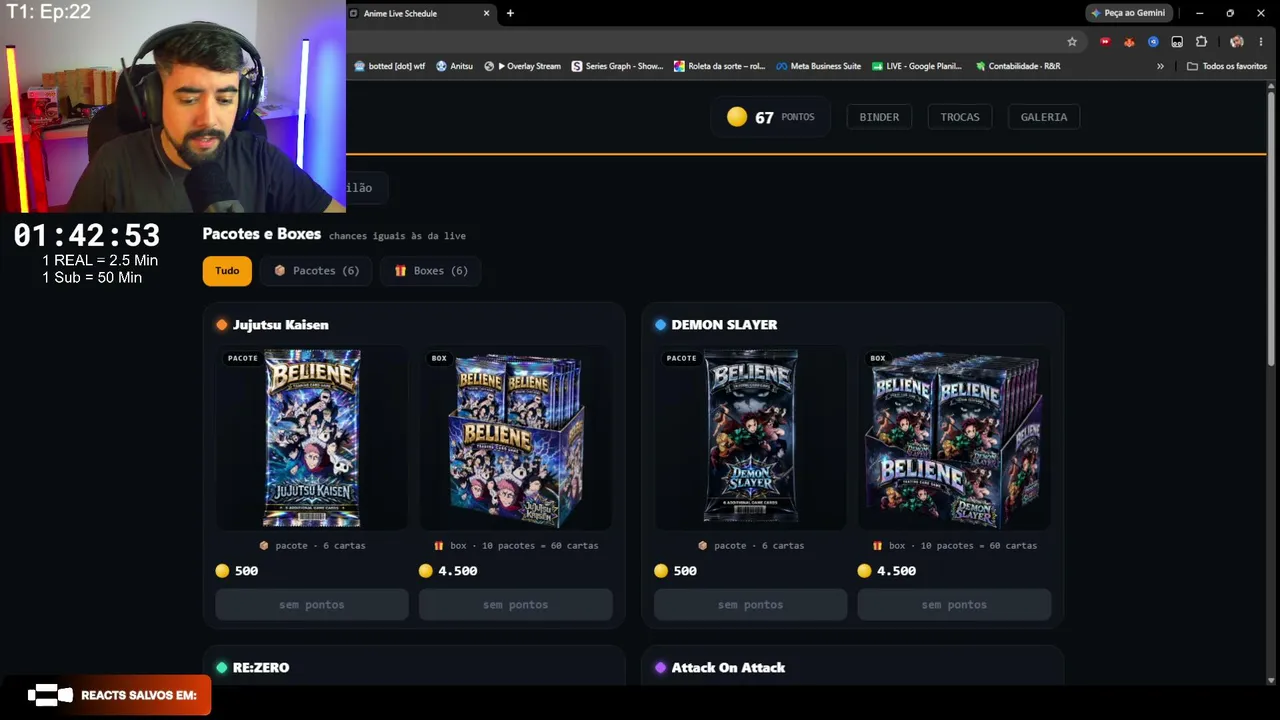Click the Jujutsu Kaisen box image
1280x720 pixels.
515,440
